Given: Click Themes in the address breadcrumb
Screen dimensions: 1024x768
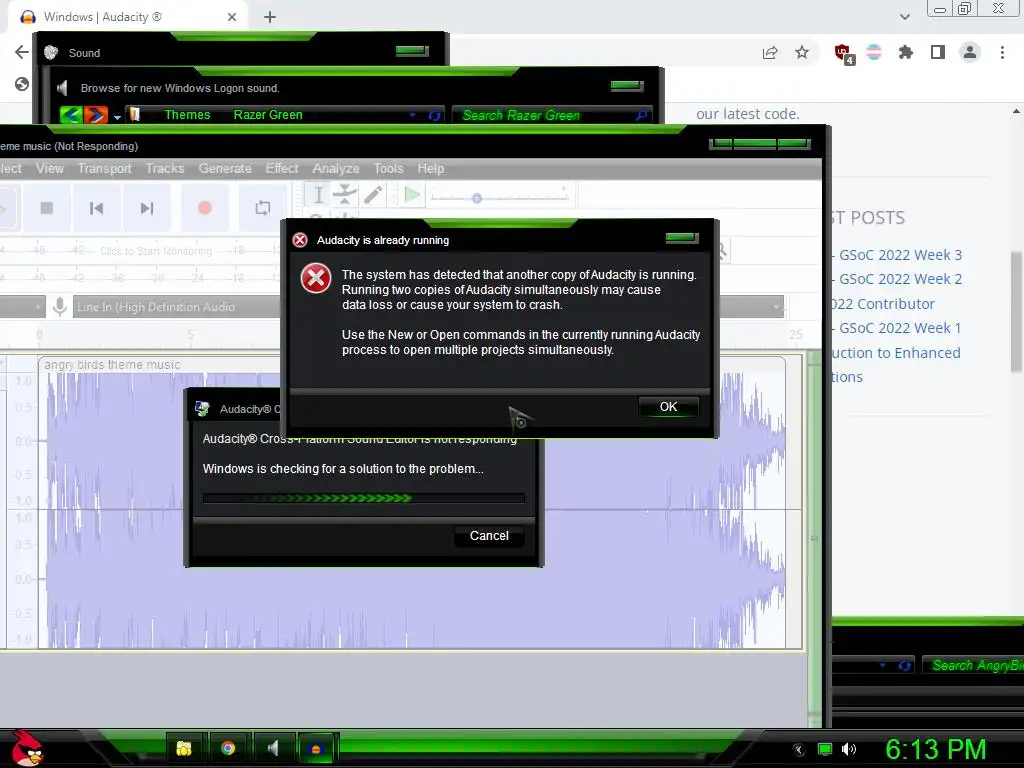Looking at the screenshot, I should pyautogui.click(x=187, y=115).
